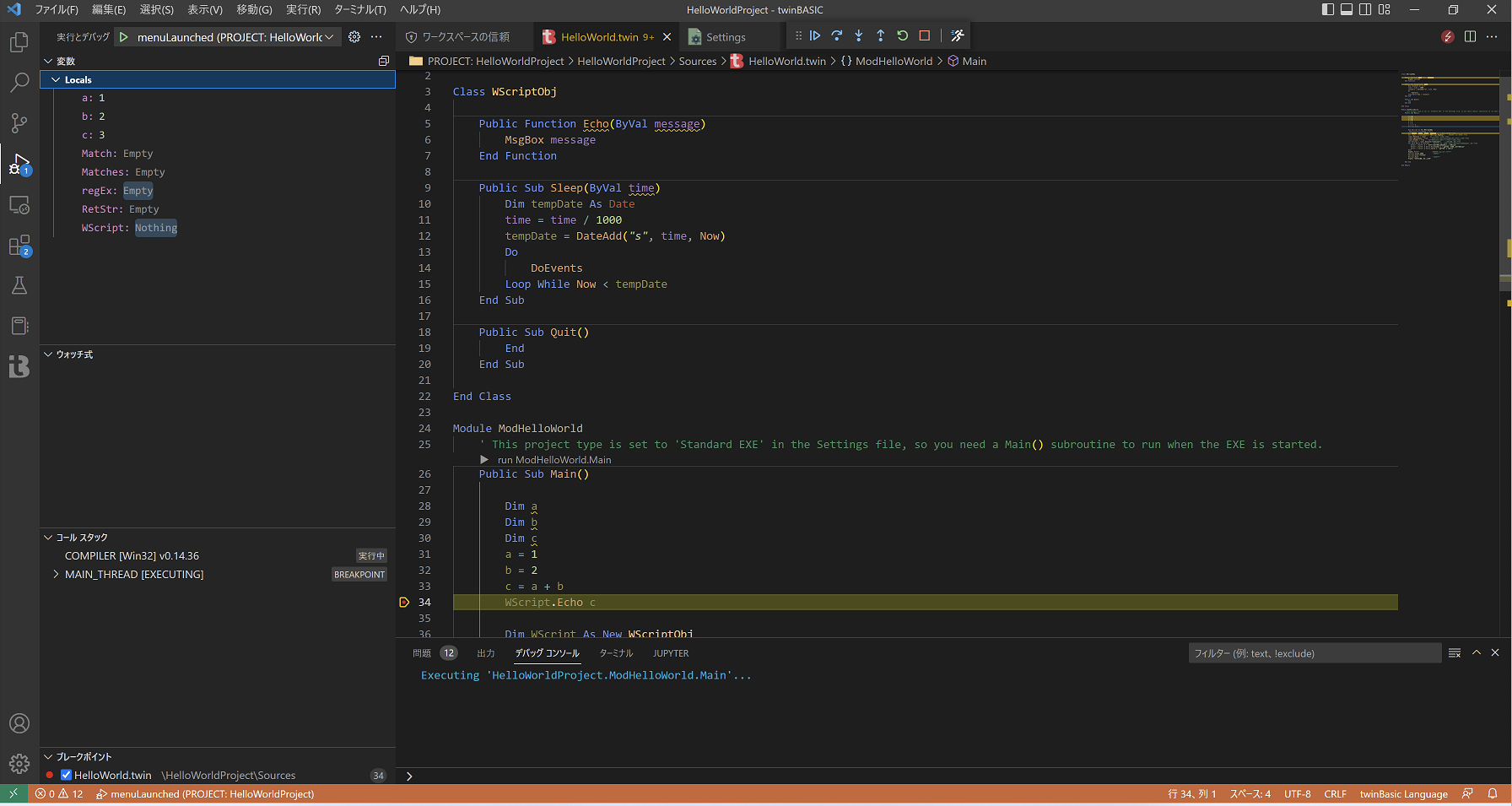Click the Step Into icon

(x=858, y=35)
